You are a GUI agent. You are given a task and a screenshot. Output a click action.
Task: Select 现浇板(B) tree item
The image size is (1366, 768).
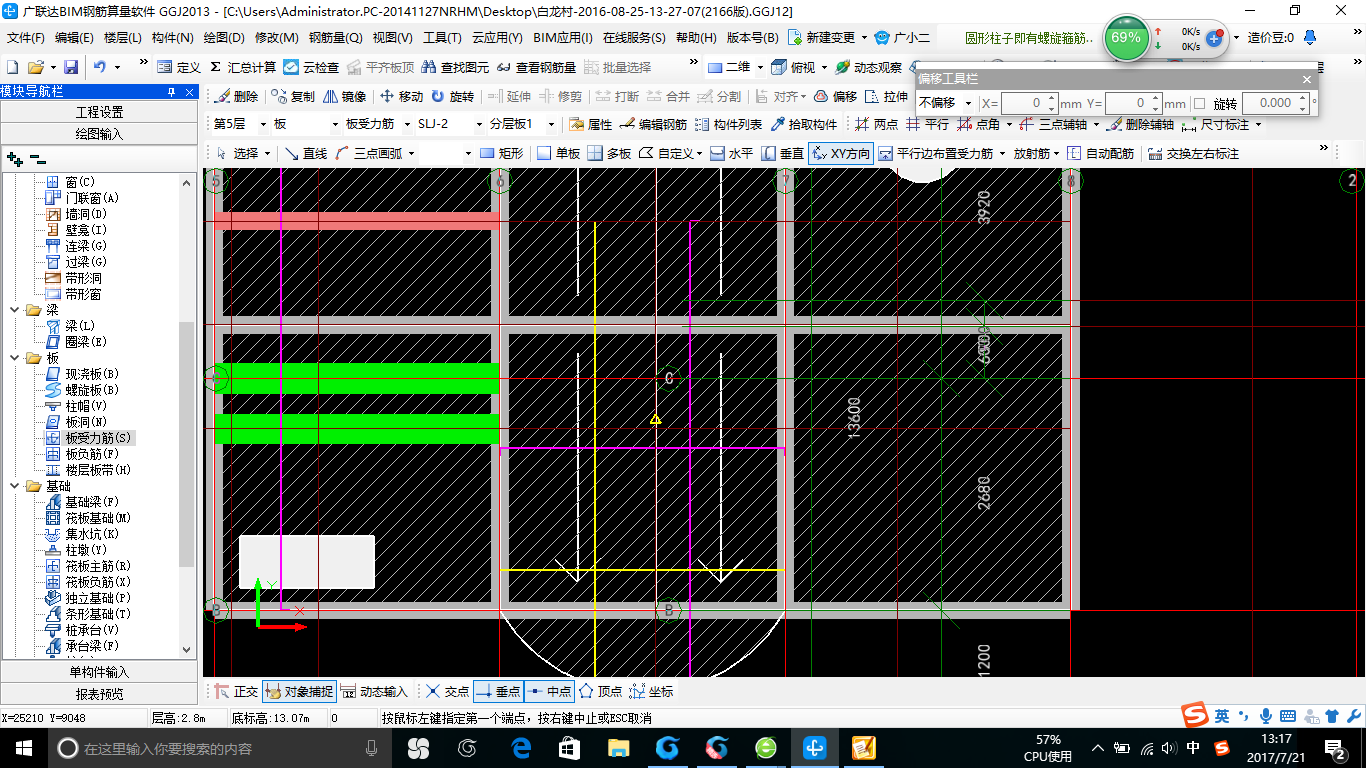[82, 374]
